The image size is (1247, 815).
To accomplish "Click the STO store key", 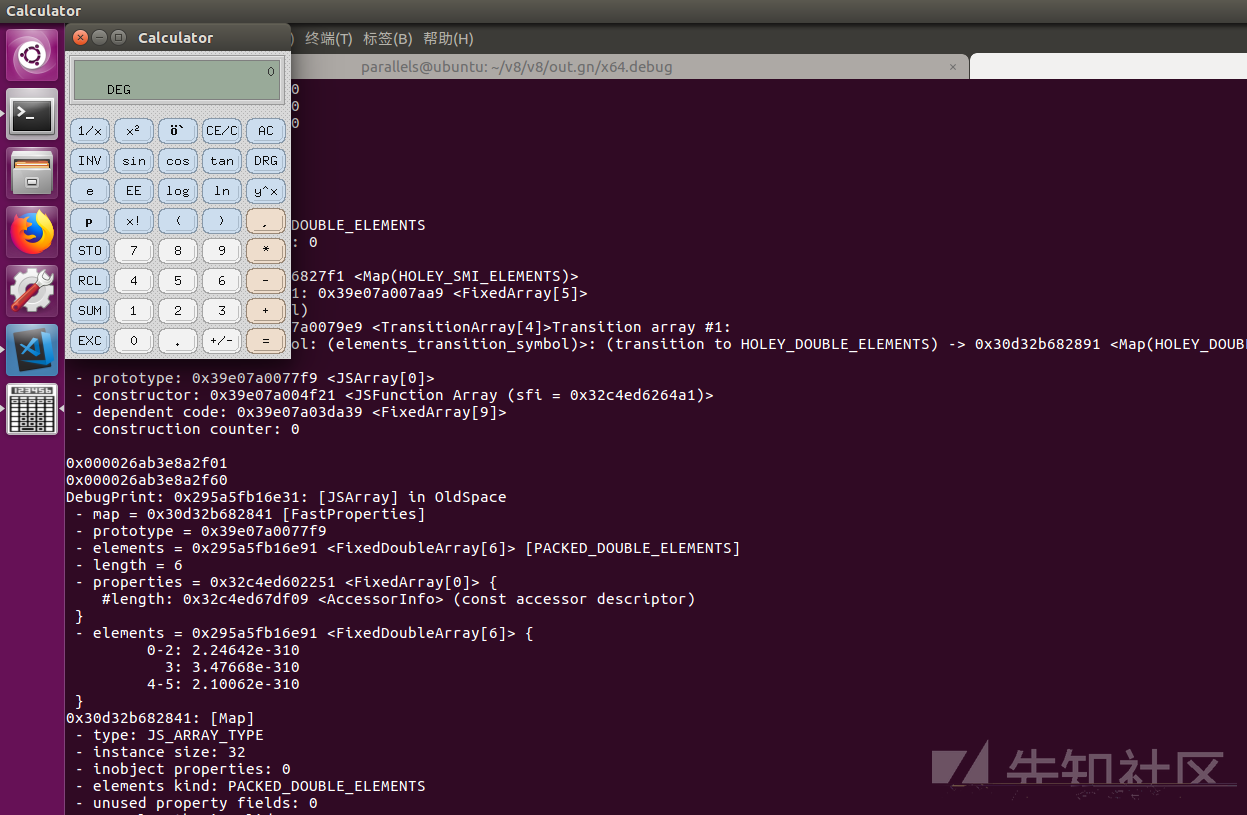I will pyautogui.click(x=90, y=251).
